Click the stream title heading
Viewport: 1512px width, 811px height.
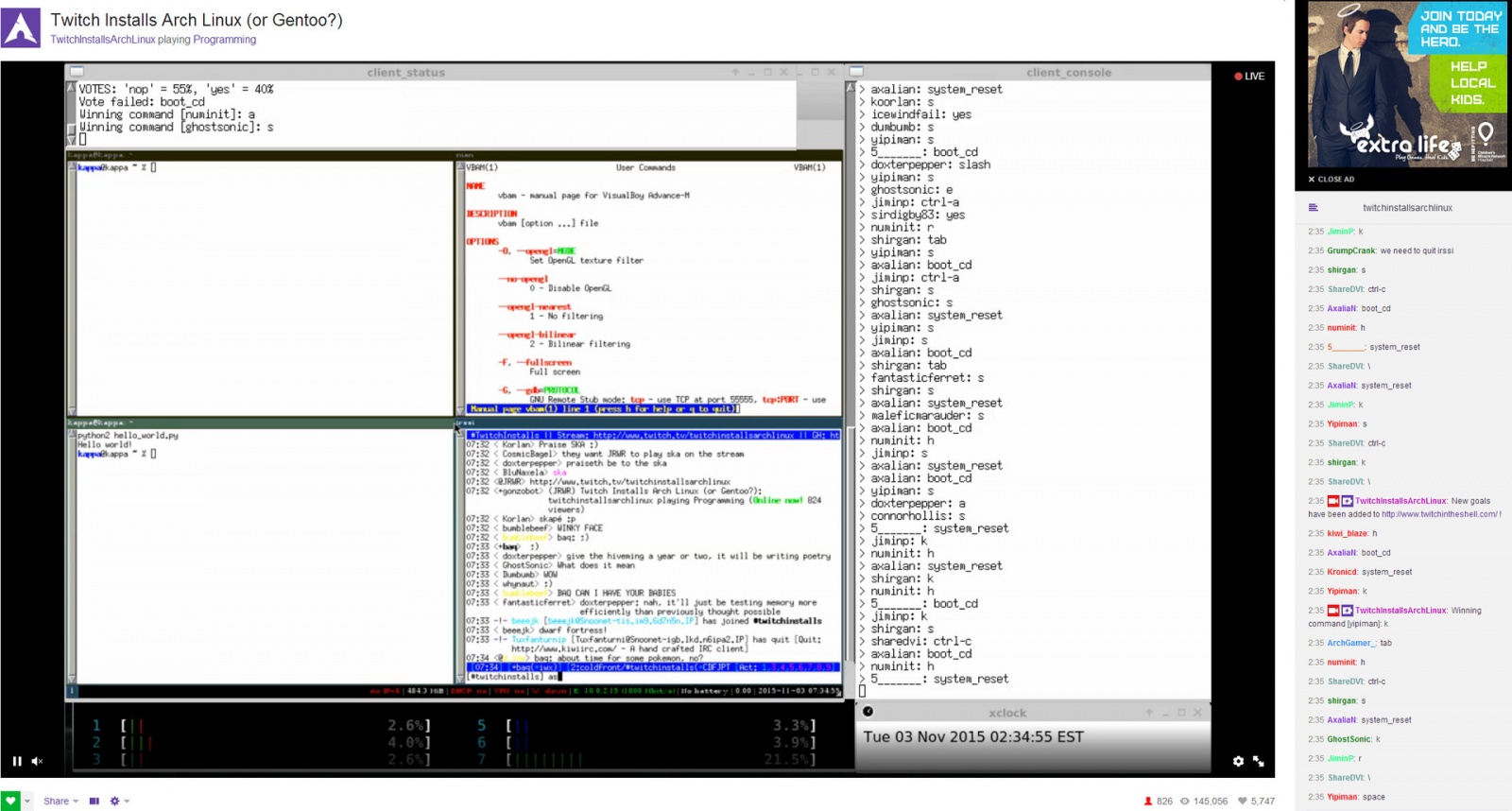coord(197,20)
